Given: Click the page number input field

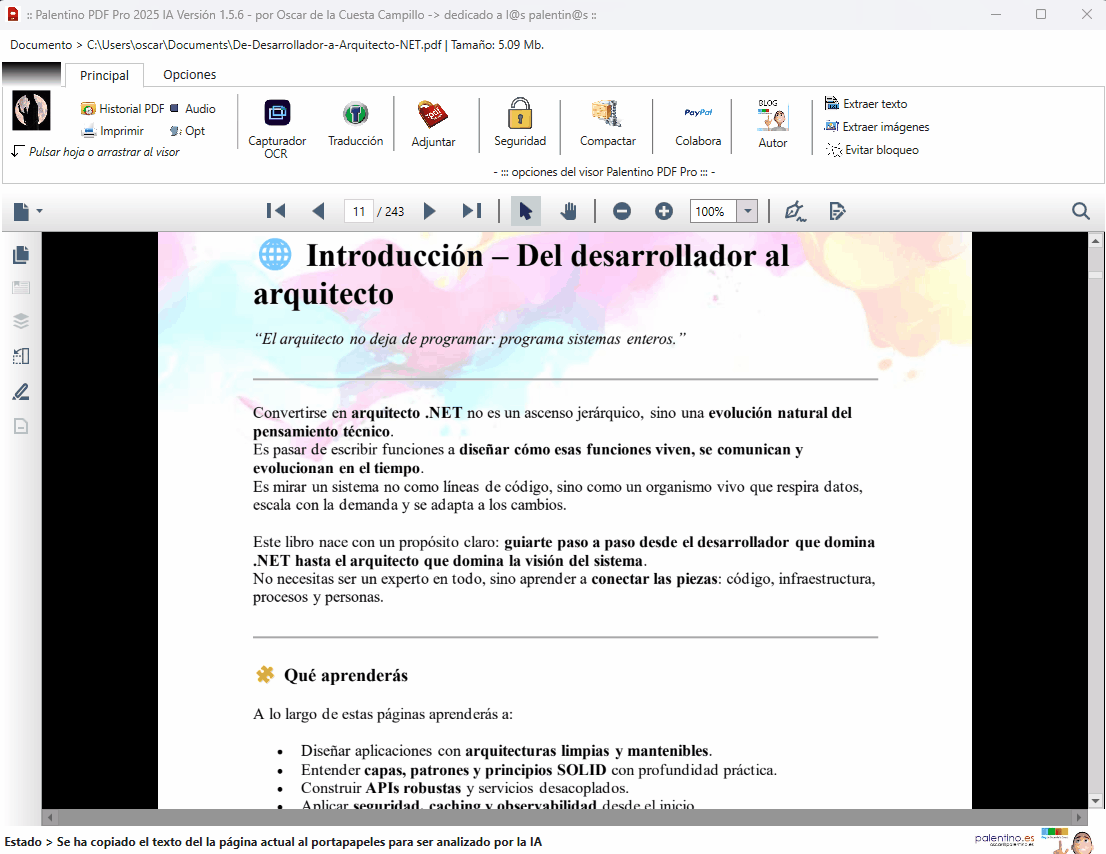Looking at the screenshot, I should click(x=359, y=211).
